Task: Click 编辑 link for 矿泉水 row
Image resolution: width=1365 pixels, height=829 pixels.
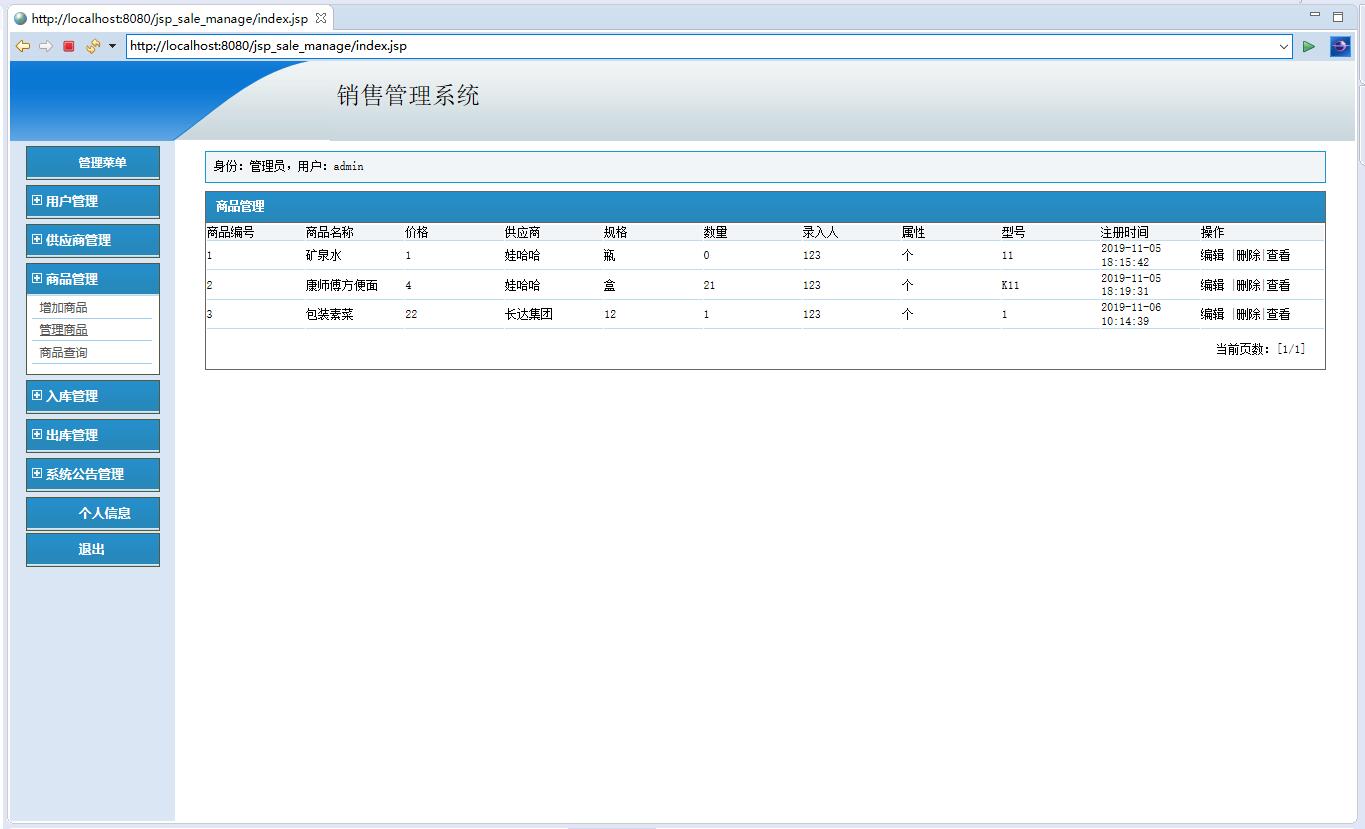Action: point(1210,255)
